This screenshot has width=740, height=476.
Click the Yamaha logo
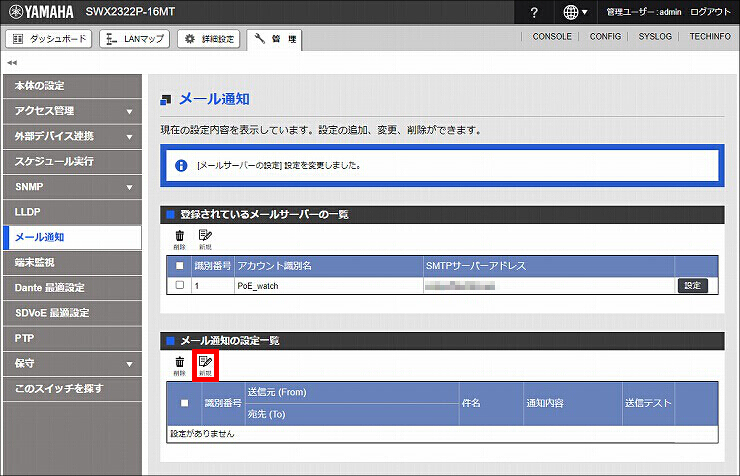click(41, 12)
